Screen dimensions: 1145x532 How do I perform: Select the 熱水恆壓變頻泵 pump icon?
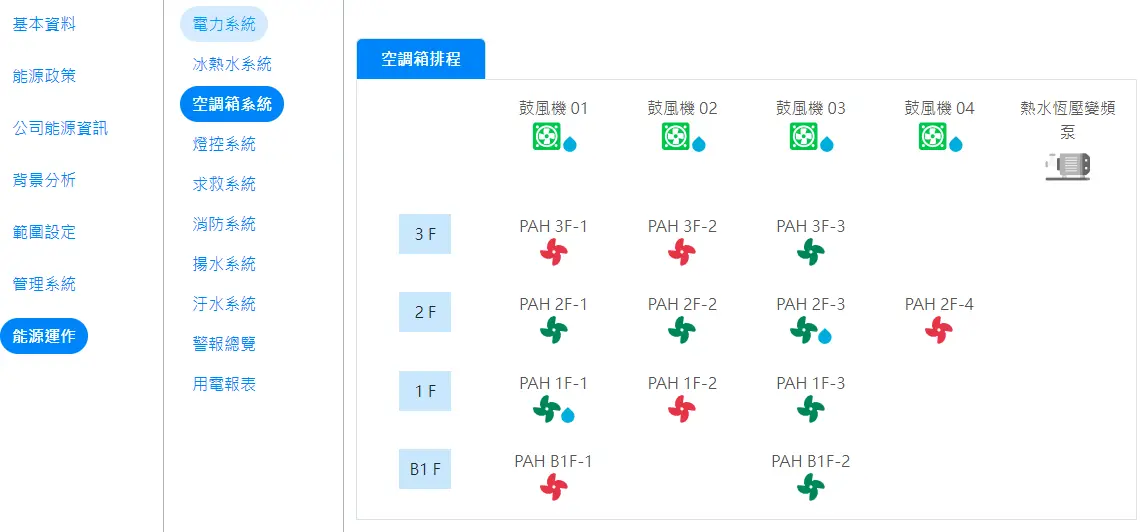point(1068,167)
